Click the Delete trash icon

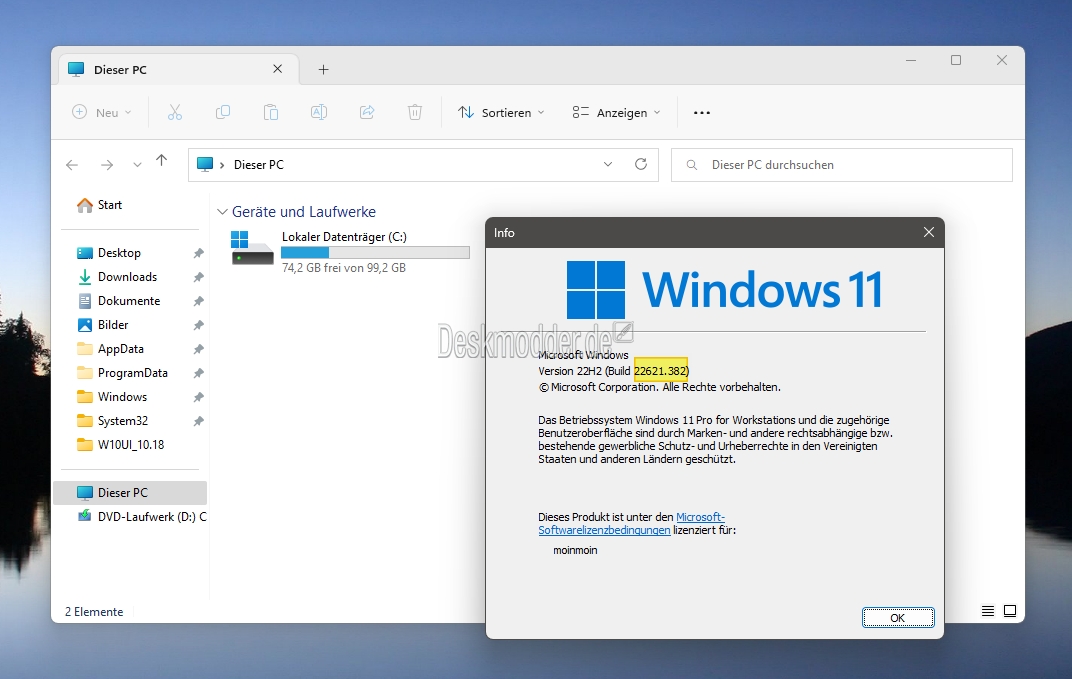point(415,112)
